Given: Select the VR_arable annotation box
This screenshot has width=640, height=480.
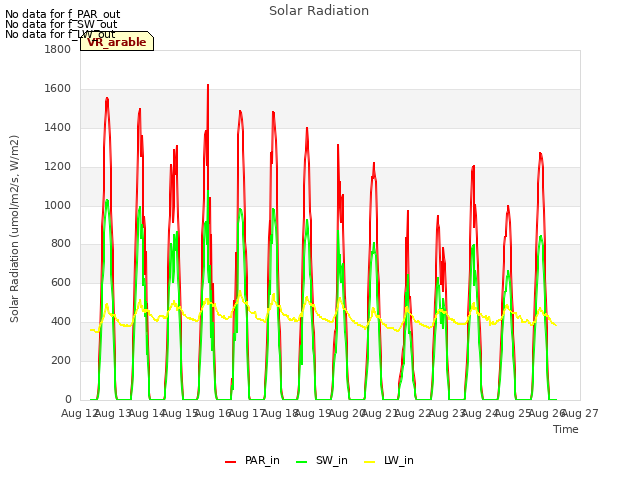Looking at the screenshot, I should tap(117, 41).
